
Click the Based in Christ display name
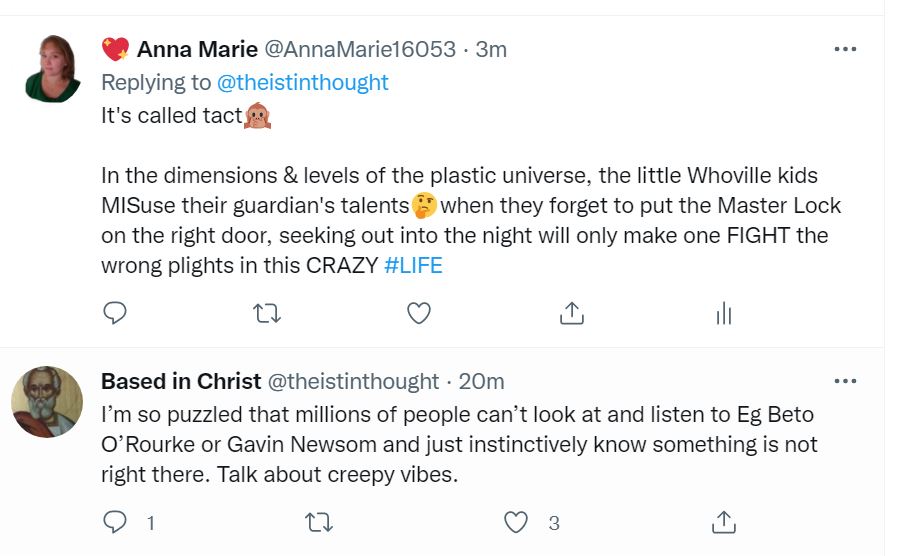[x=181, y=381]
